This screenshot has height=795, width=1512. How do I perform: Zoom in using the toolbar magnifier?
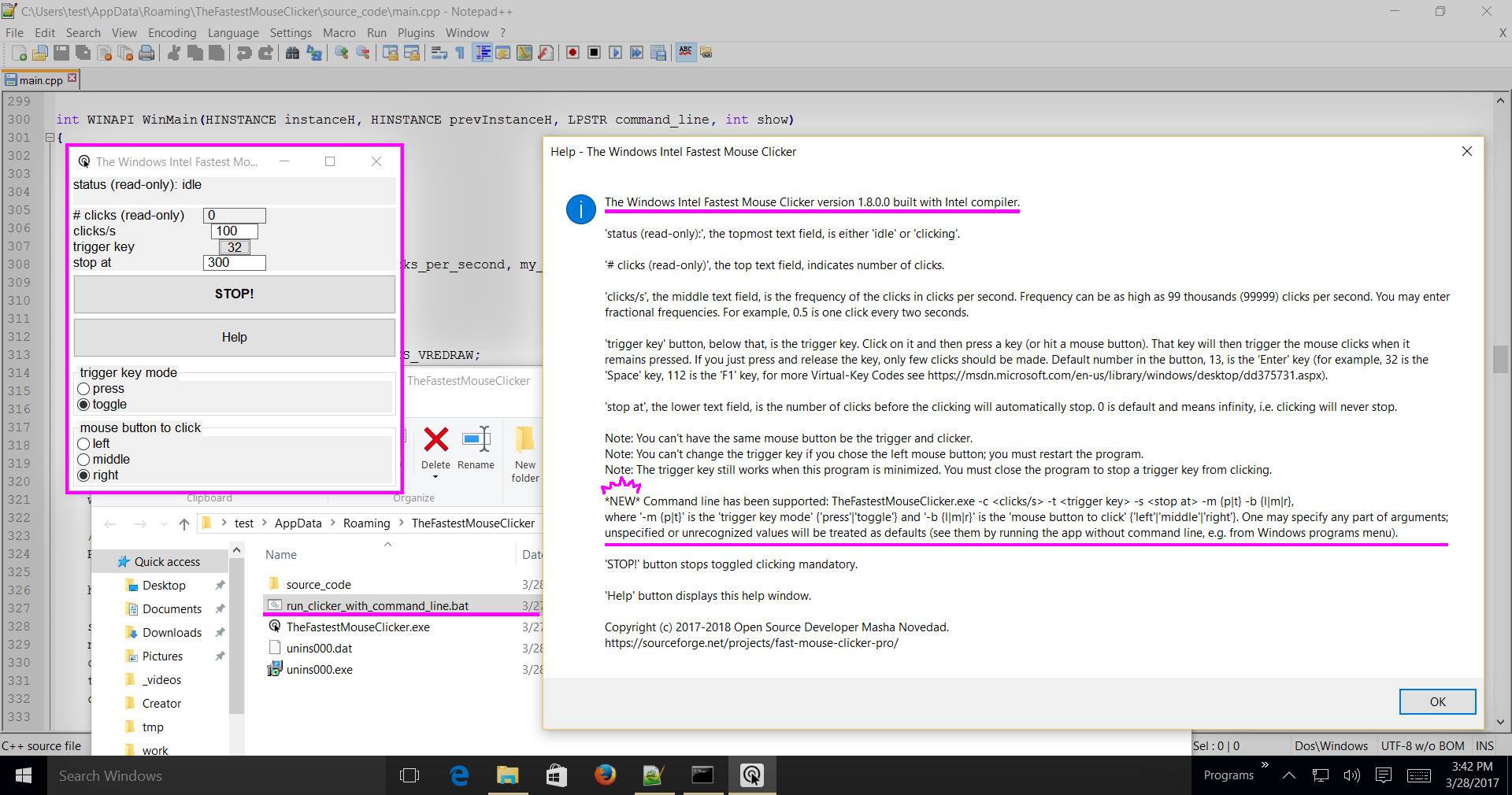point(341,53)
